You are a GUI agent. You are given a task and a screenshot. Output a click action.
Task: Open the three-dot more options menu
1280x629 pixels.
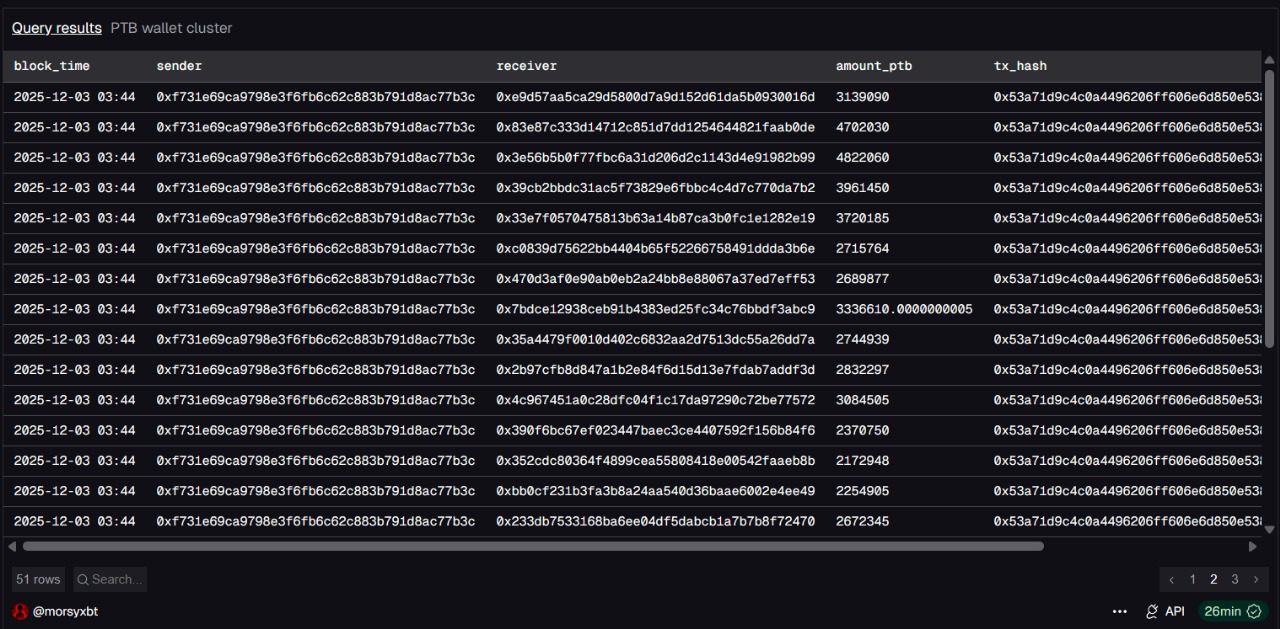pos(1120,611)
